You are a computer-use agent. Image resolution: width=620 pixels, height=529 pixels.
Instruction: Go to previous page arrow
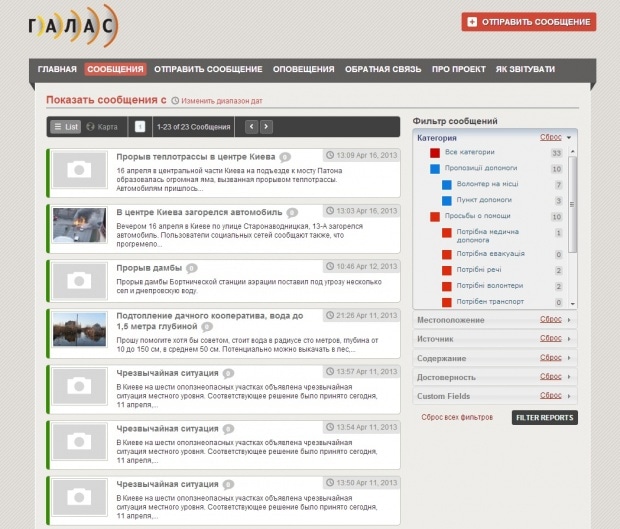[x=251, y=127]
